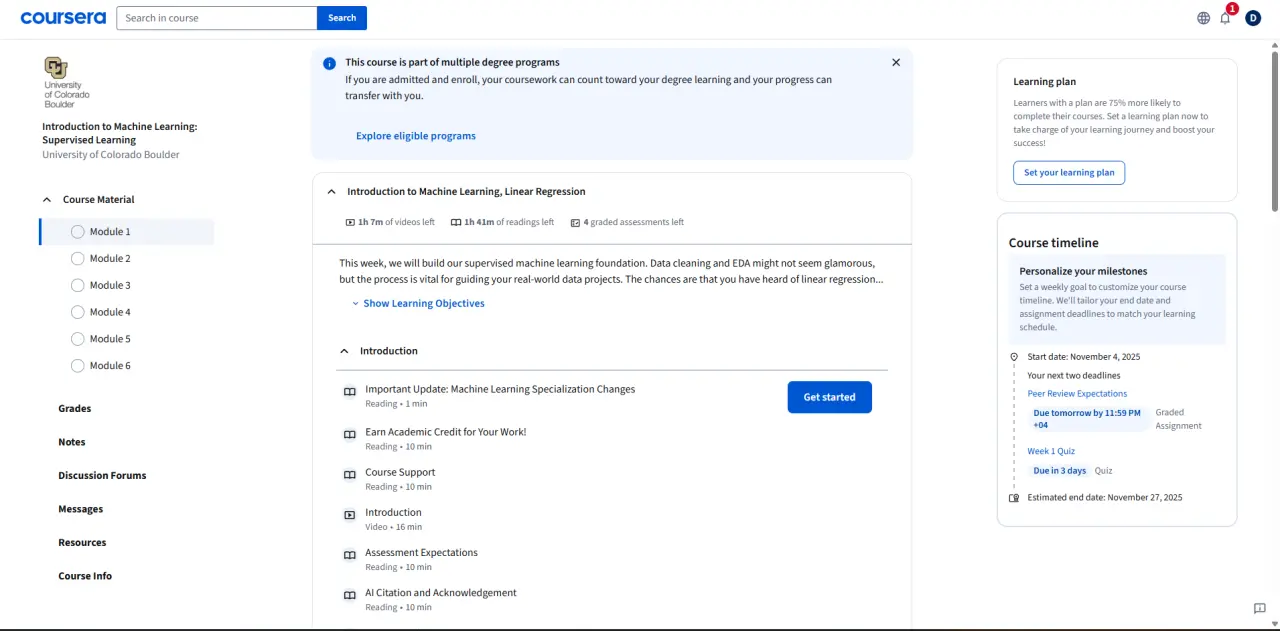1280x631 pixels.
Task: Click the estimated end date certificate icon
Action: [1014, 497]
